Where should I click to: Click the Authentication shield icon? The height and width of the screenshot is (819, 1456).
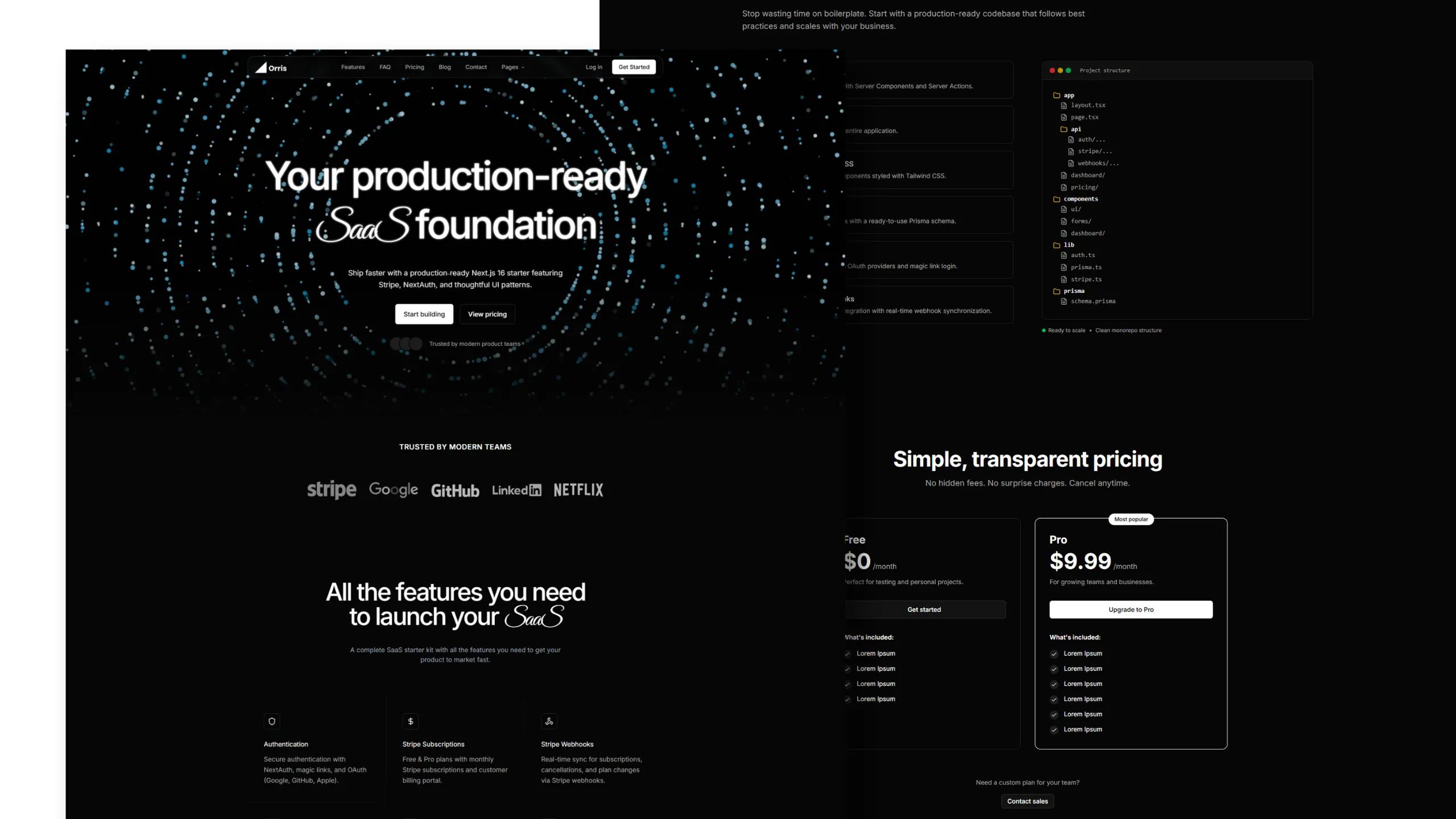[272, 721]
